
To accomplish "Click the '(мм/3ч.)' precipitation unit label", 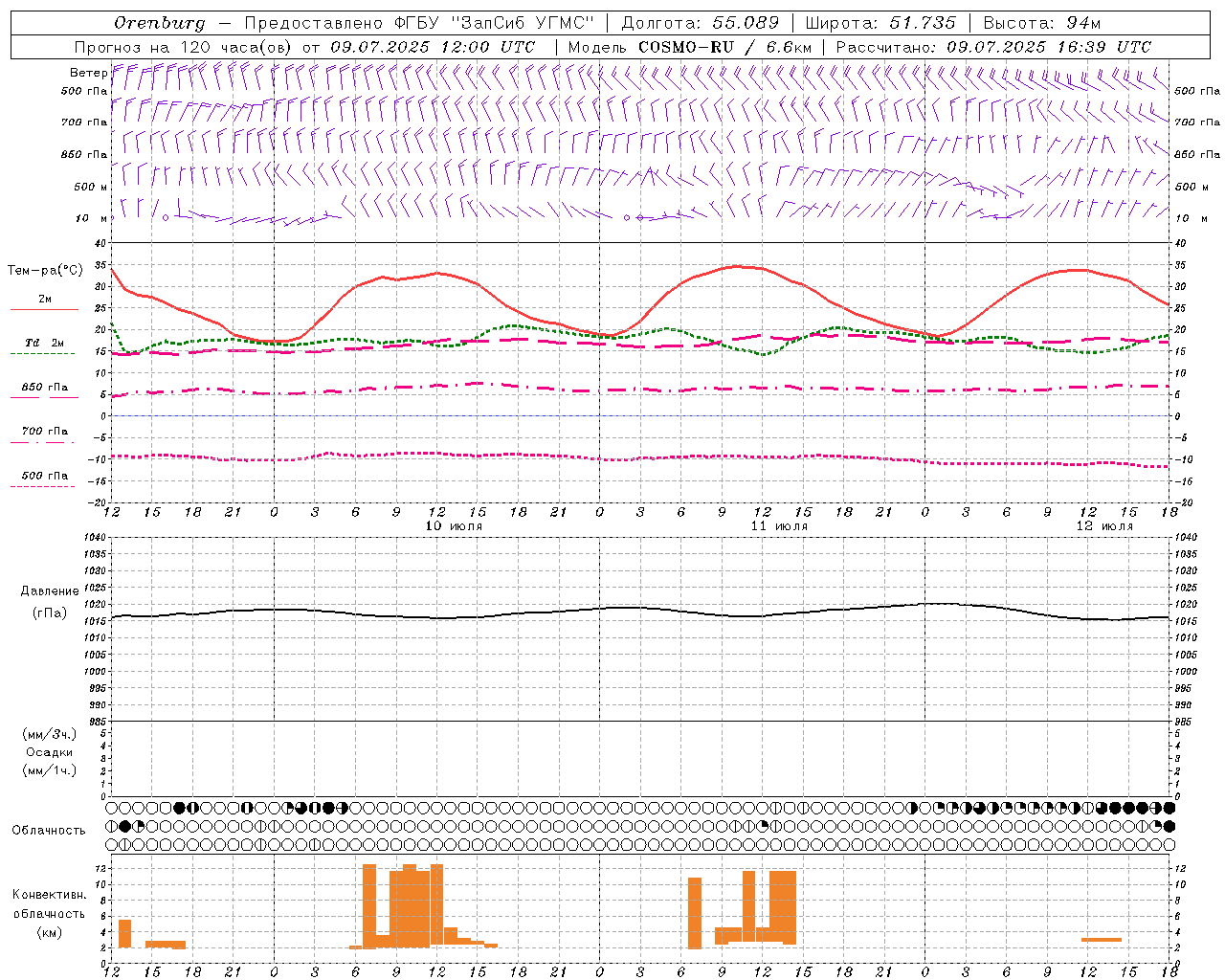I will pyautogui.click(x=50, y=734).
